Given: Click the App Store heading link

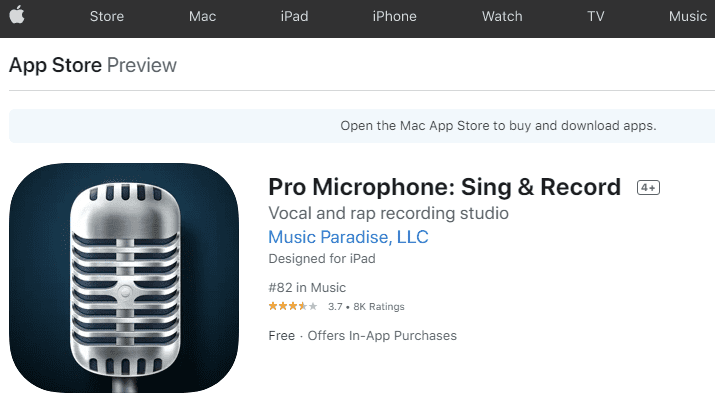Looking at the screenshot, I should click(x=55, y=65).
